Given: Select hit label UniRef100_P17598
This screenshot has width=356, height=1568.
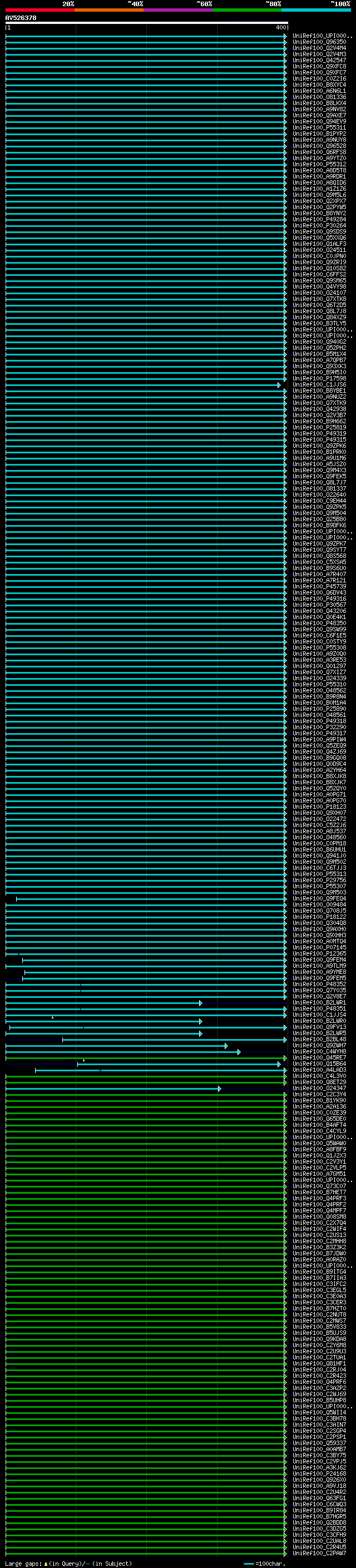Looking at the screenshot, I should [319, 379].
